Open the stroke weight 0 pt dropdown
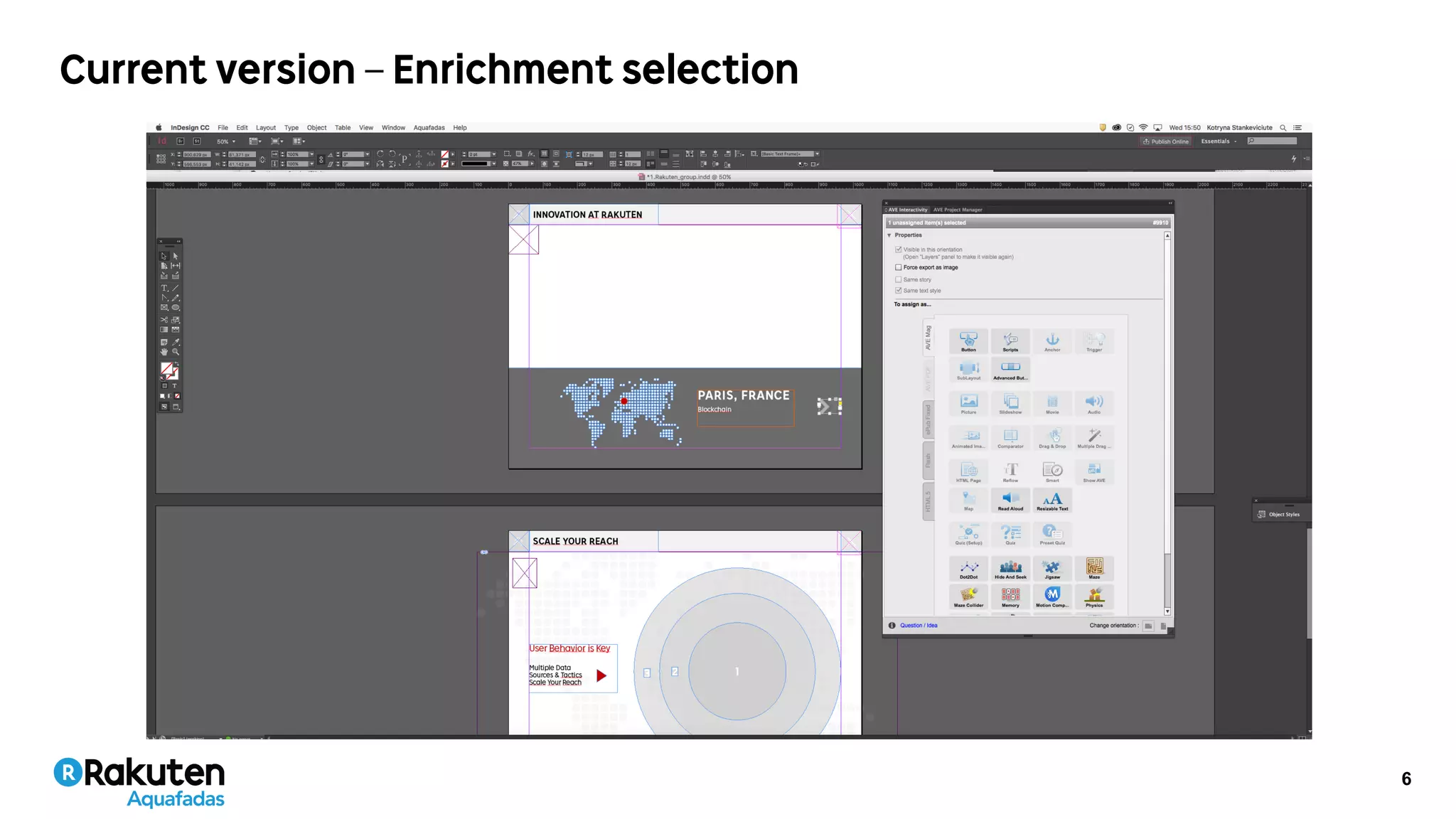This screenshot has width=1456, height=819. coord(493,154)
